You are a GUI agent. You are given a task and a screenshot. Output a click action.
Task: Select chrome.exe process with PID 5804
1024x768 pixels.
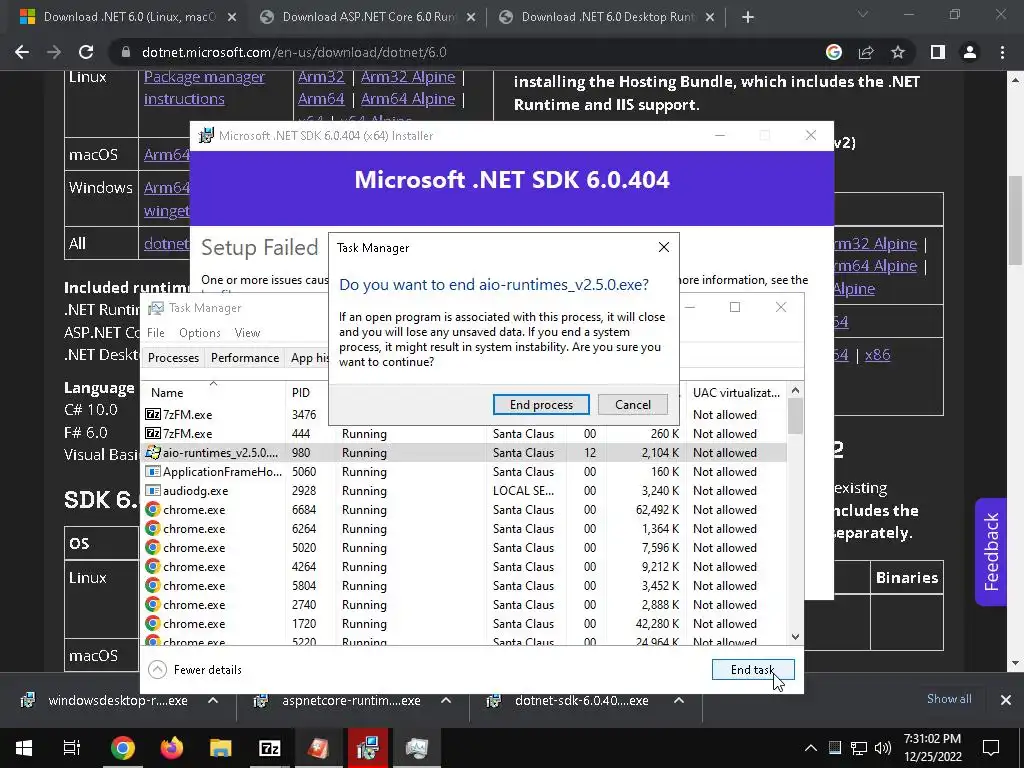[464, 585]
